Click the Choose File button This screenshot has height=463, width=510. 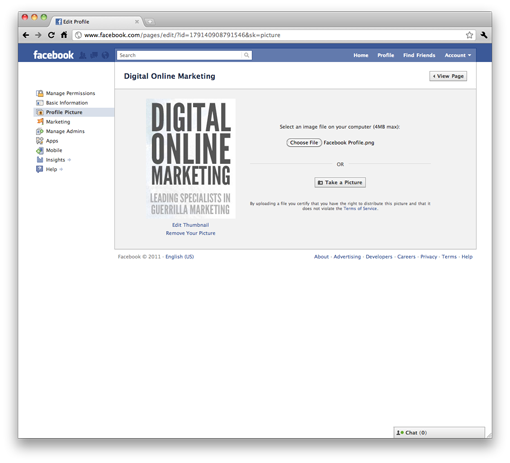click(304, 143)
